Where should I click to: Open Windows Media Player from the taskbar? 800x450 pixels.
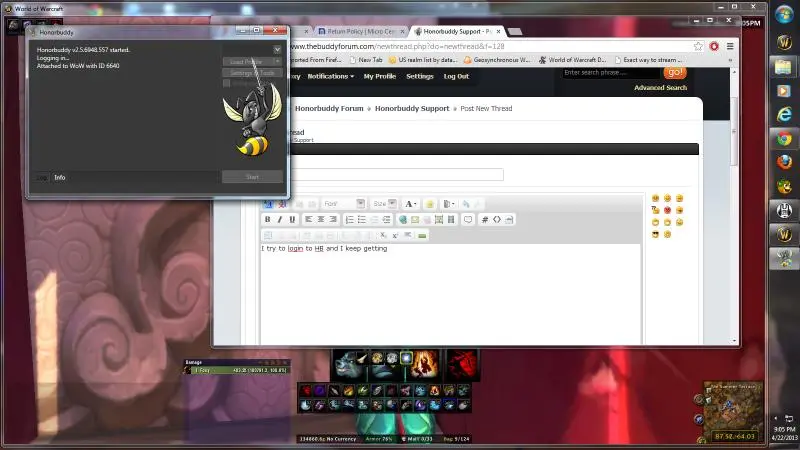[784, 90]
